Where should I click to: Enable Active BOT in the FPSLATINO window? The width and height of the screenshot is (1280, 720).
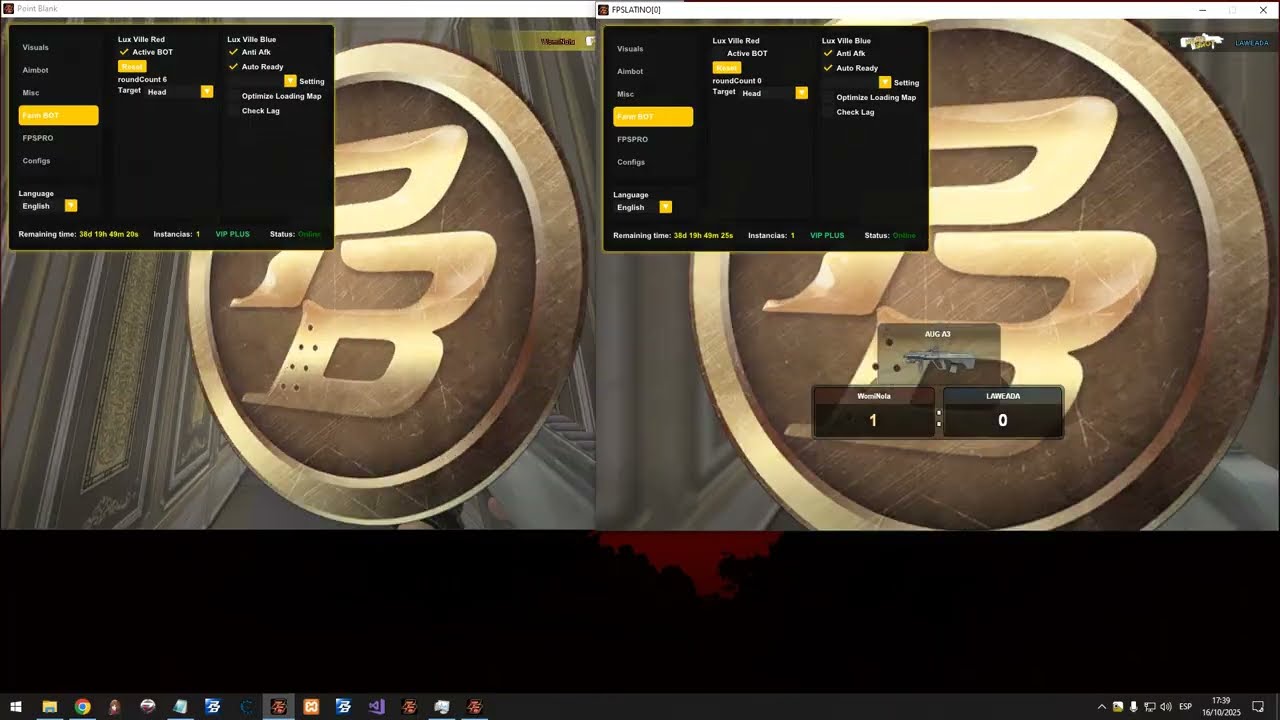(x=719, y=53)
